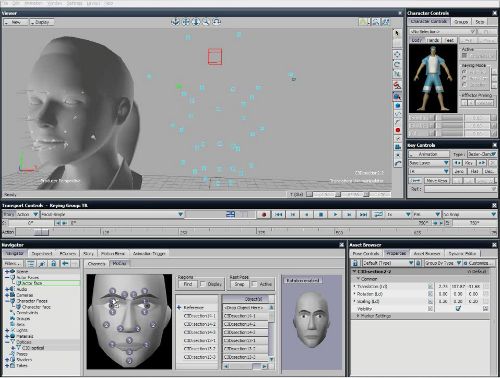
Task: Click the blue cube icon in Viewer toolbar
Action: 397,106
